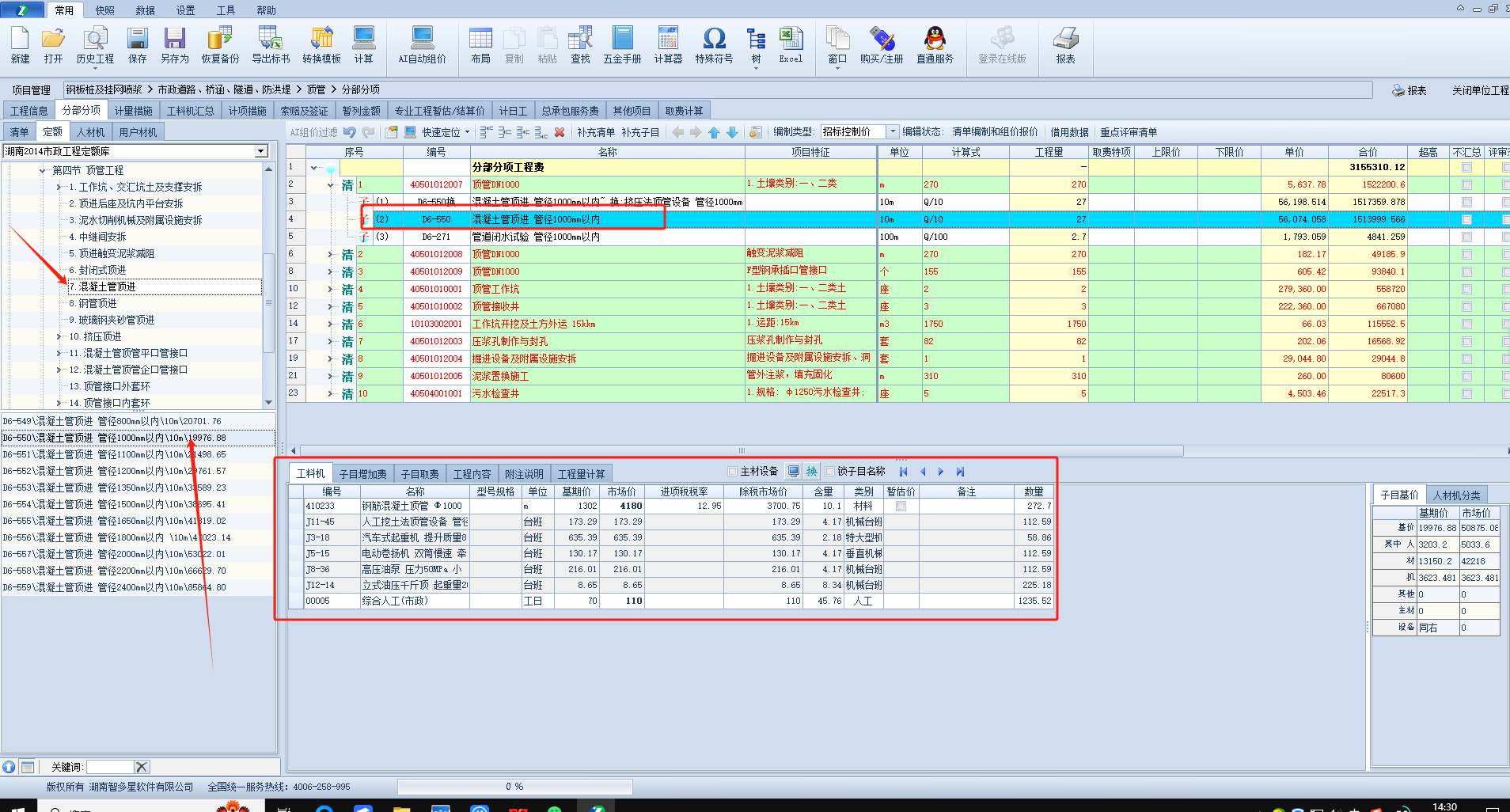This screenshot has width=1510, height=812.
Task: Move row down with blue down arrow
Action: (x=732, y=132)
